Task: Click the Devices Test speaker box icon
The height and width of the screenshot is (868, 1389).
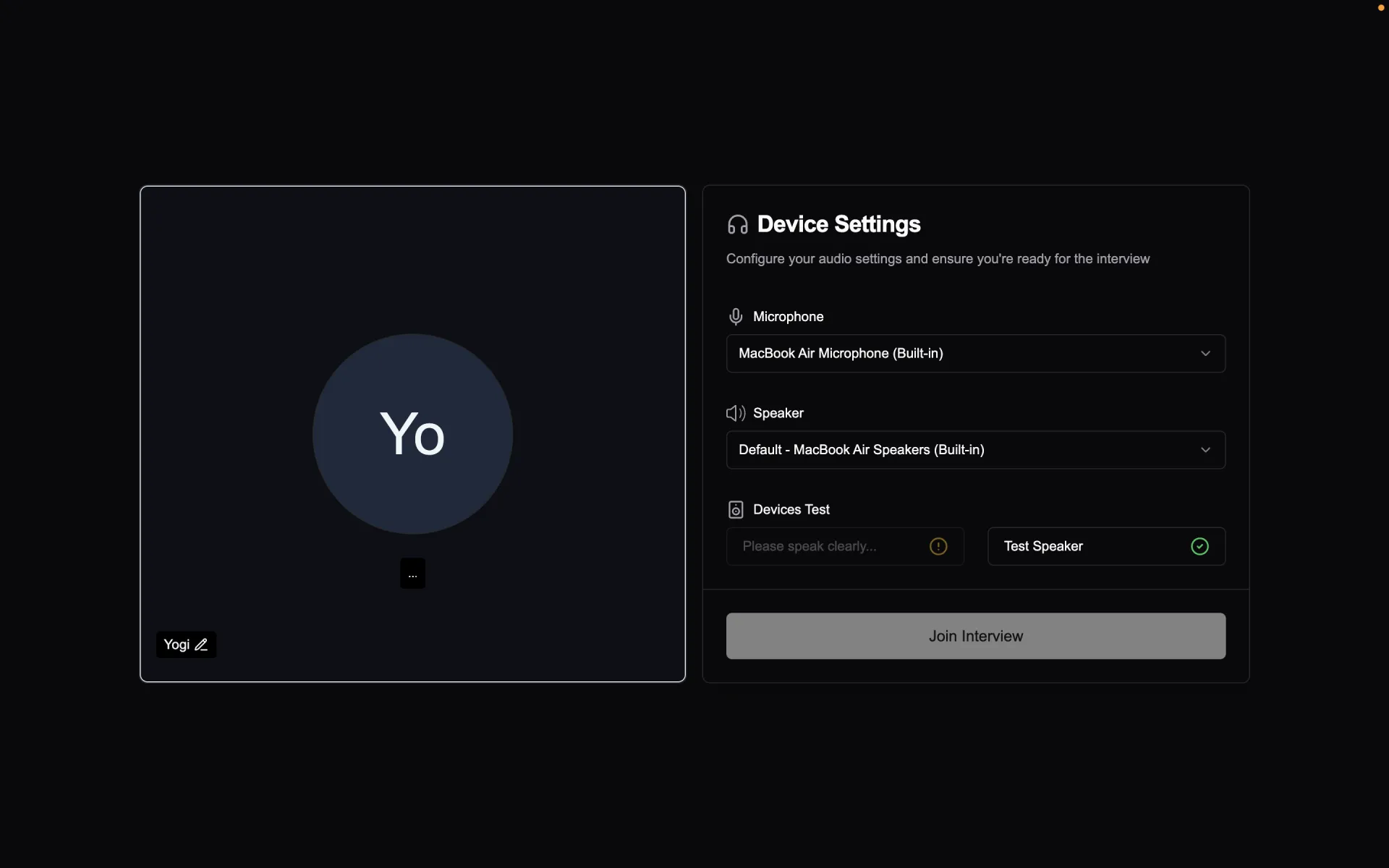Action: coord(735,510)
